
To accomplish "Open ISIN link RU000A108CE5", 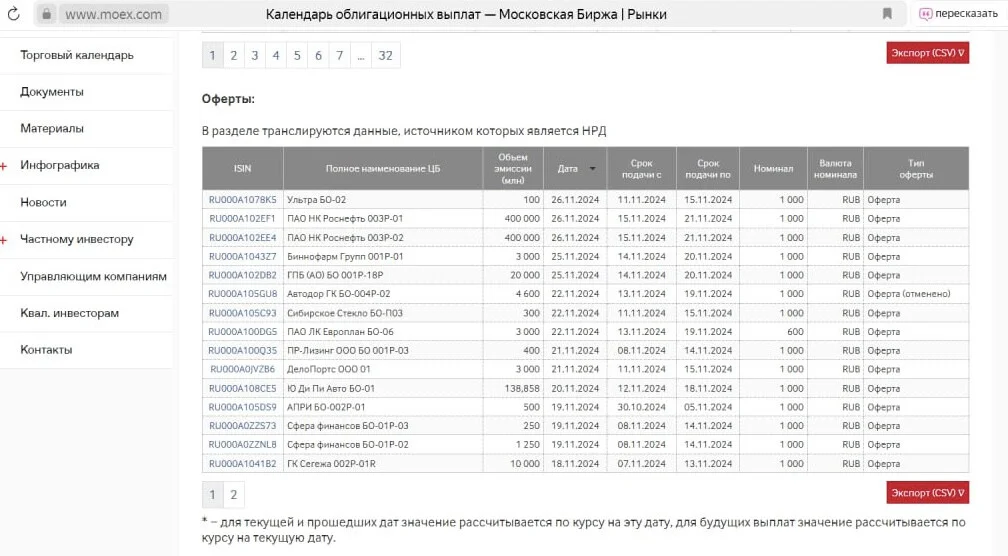I will [242, 388].
